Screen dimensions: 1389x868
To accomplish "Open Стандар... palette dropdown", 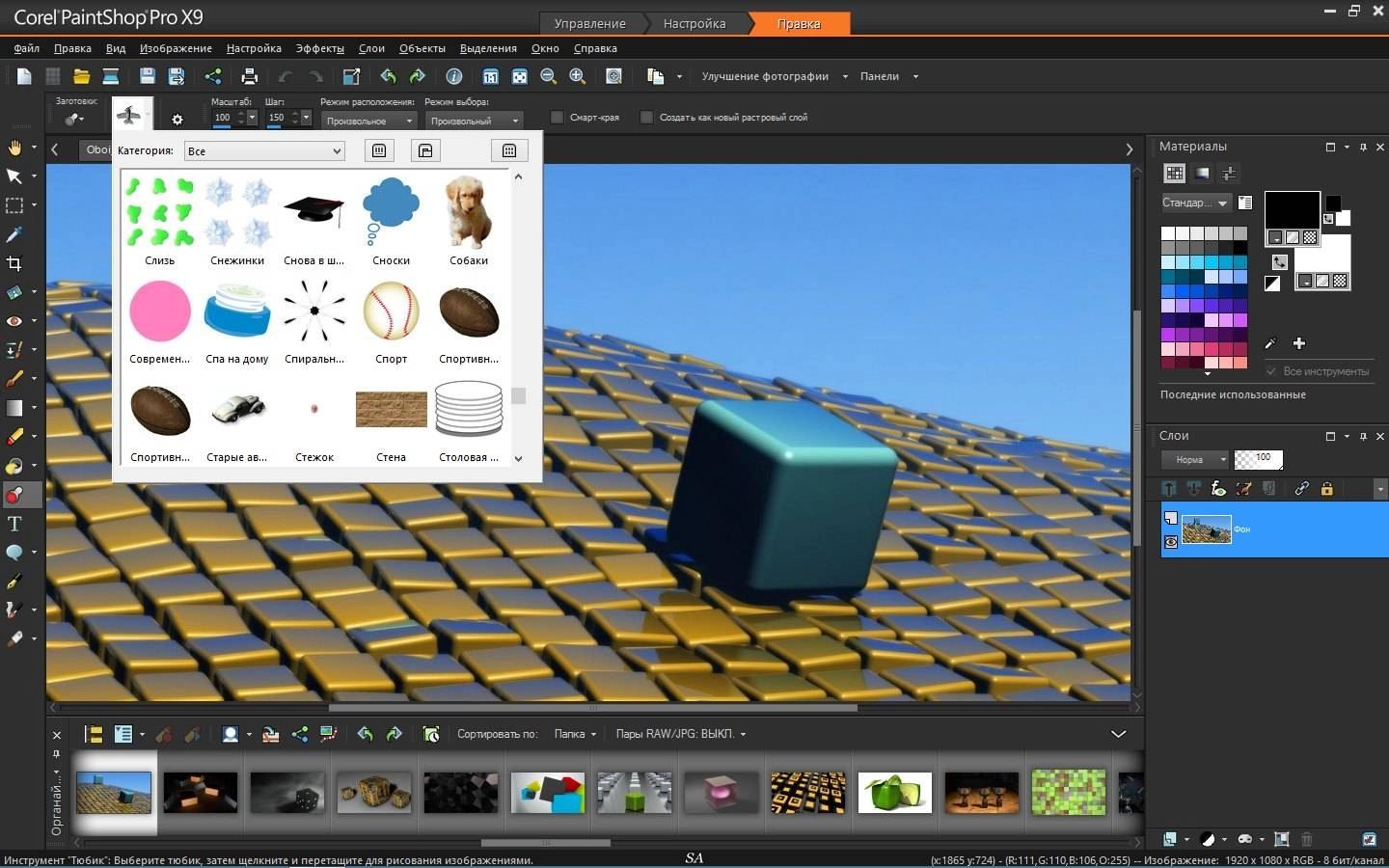I will click(1196, 203).
